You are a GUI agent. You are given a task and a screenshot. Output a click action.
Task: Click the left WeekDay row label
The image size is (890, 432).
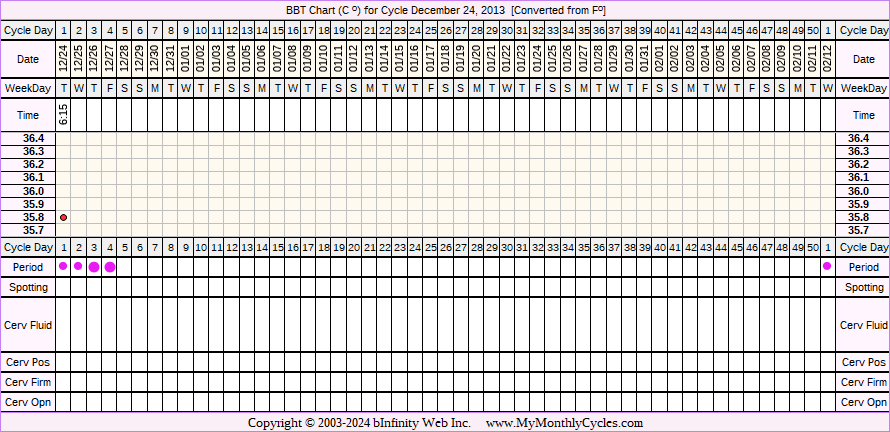pyautogui.click(x=28, y=89)
